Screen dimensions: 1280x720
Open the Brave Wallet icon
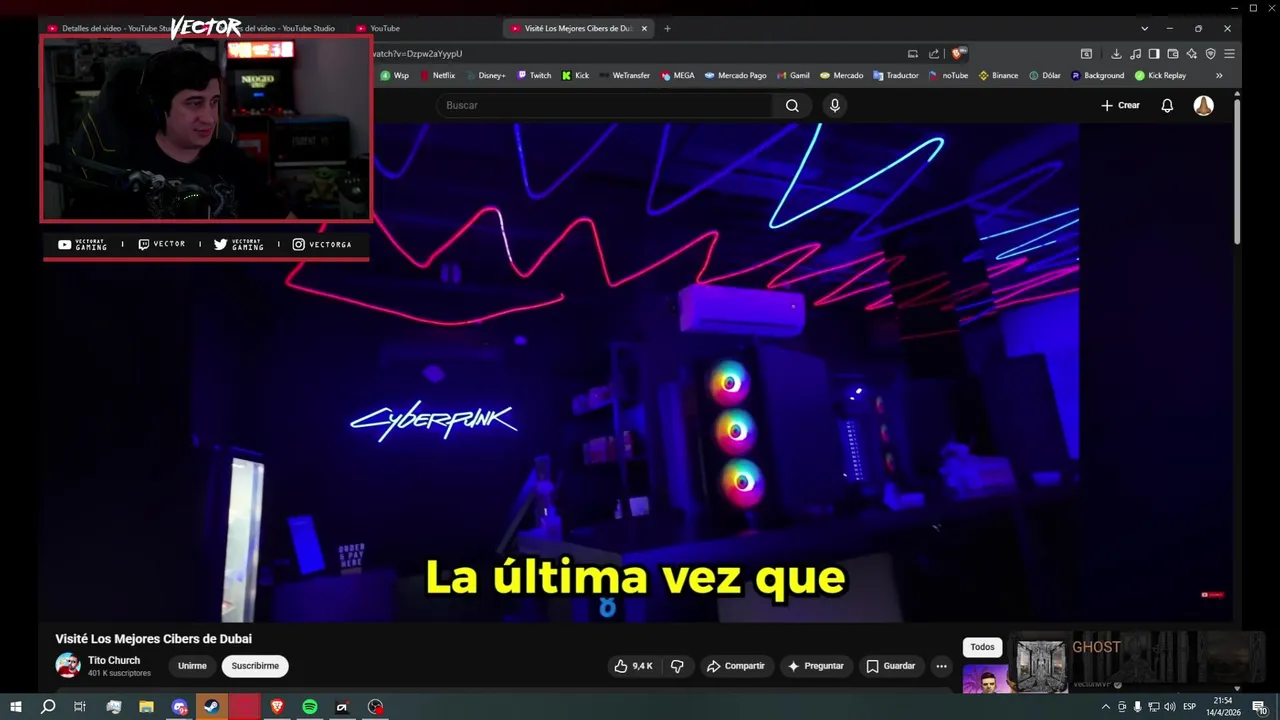click(1173, 53)
